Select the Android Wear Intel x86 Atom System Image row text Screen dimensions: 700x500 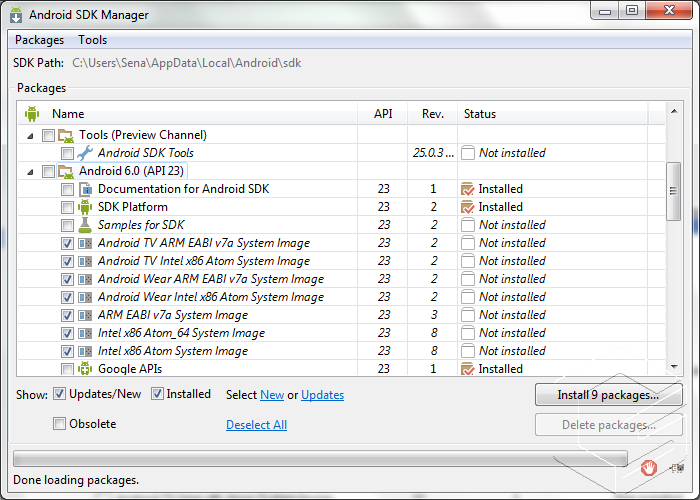pyautogui.click(x=211, y=297)
